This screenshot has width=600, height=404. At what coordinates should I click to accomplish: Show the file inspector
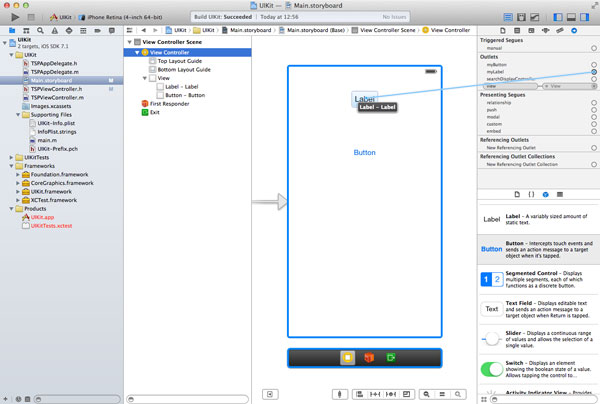click(x=503, y=31)
